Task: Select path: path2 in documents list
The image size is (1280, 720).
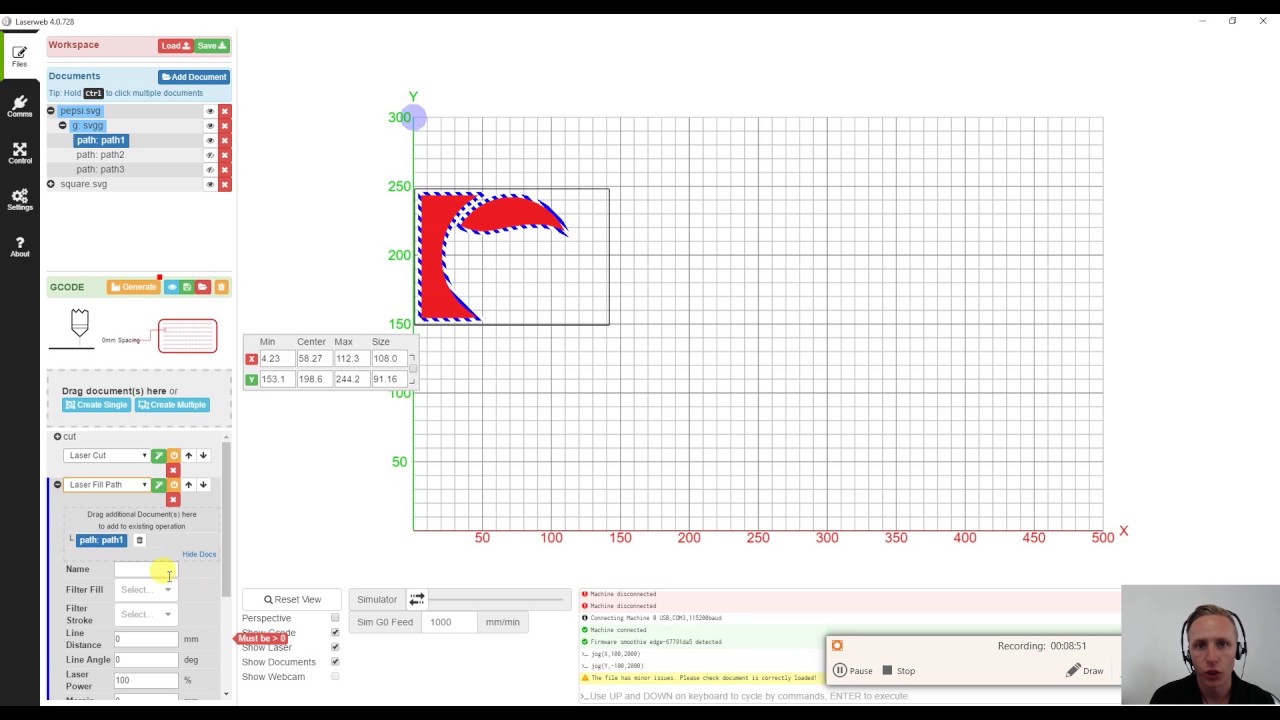Action: pyautogui.click(x=100, y=155)
